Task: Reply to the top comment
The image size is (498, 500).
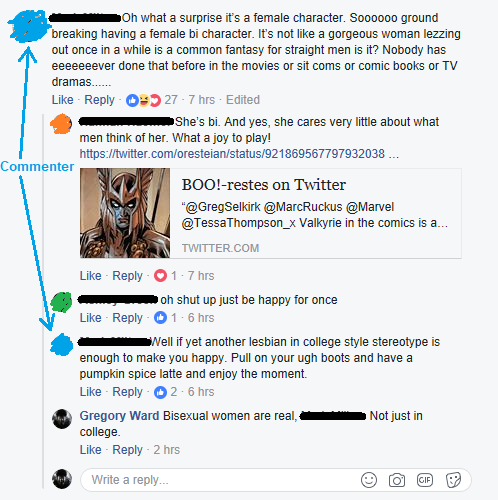Action: coord(99,100)
